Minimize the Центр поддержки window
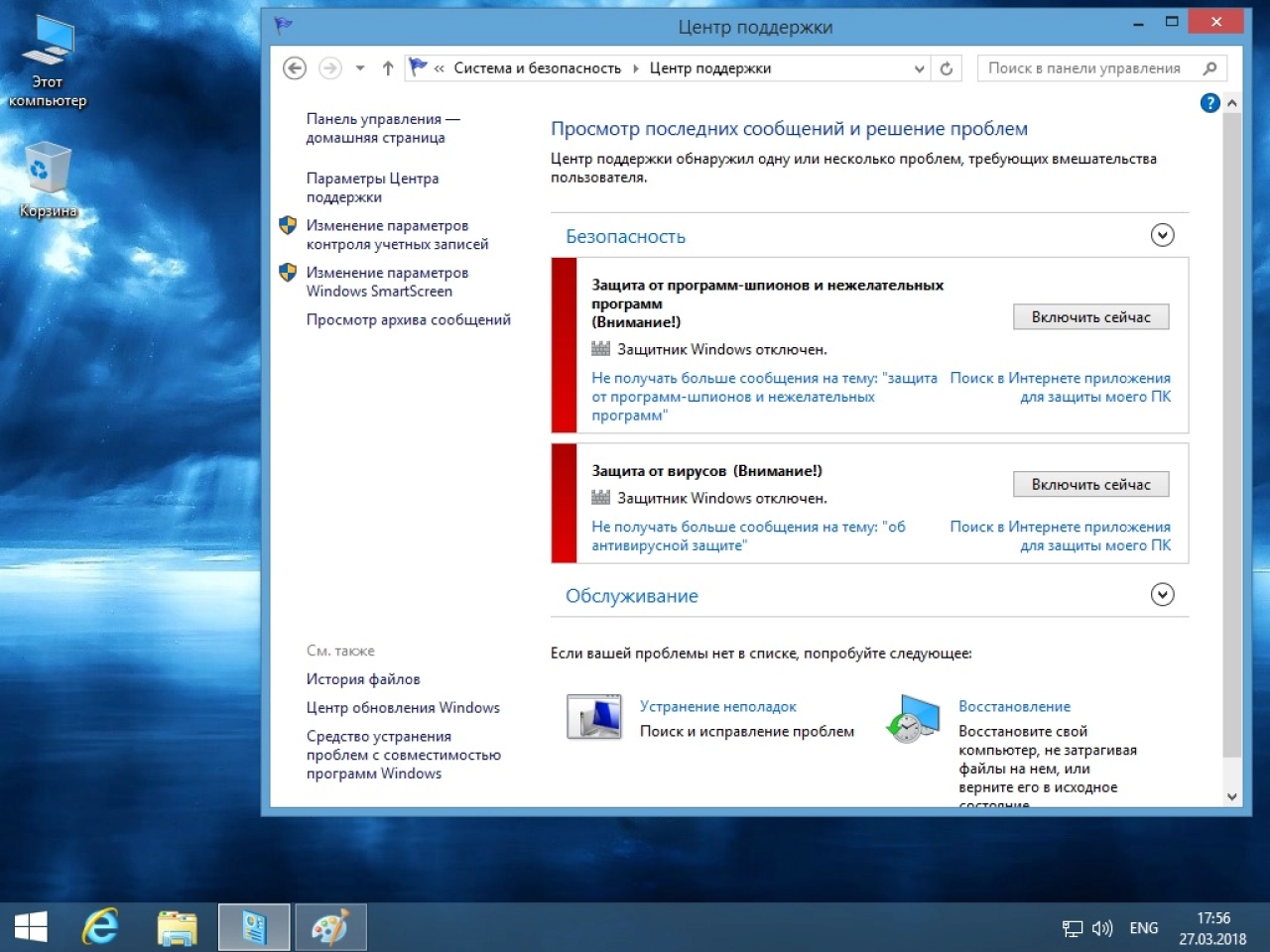The width and height of the screenshot is (1270, 952). pyautogui.click(x=1138, y=22)
